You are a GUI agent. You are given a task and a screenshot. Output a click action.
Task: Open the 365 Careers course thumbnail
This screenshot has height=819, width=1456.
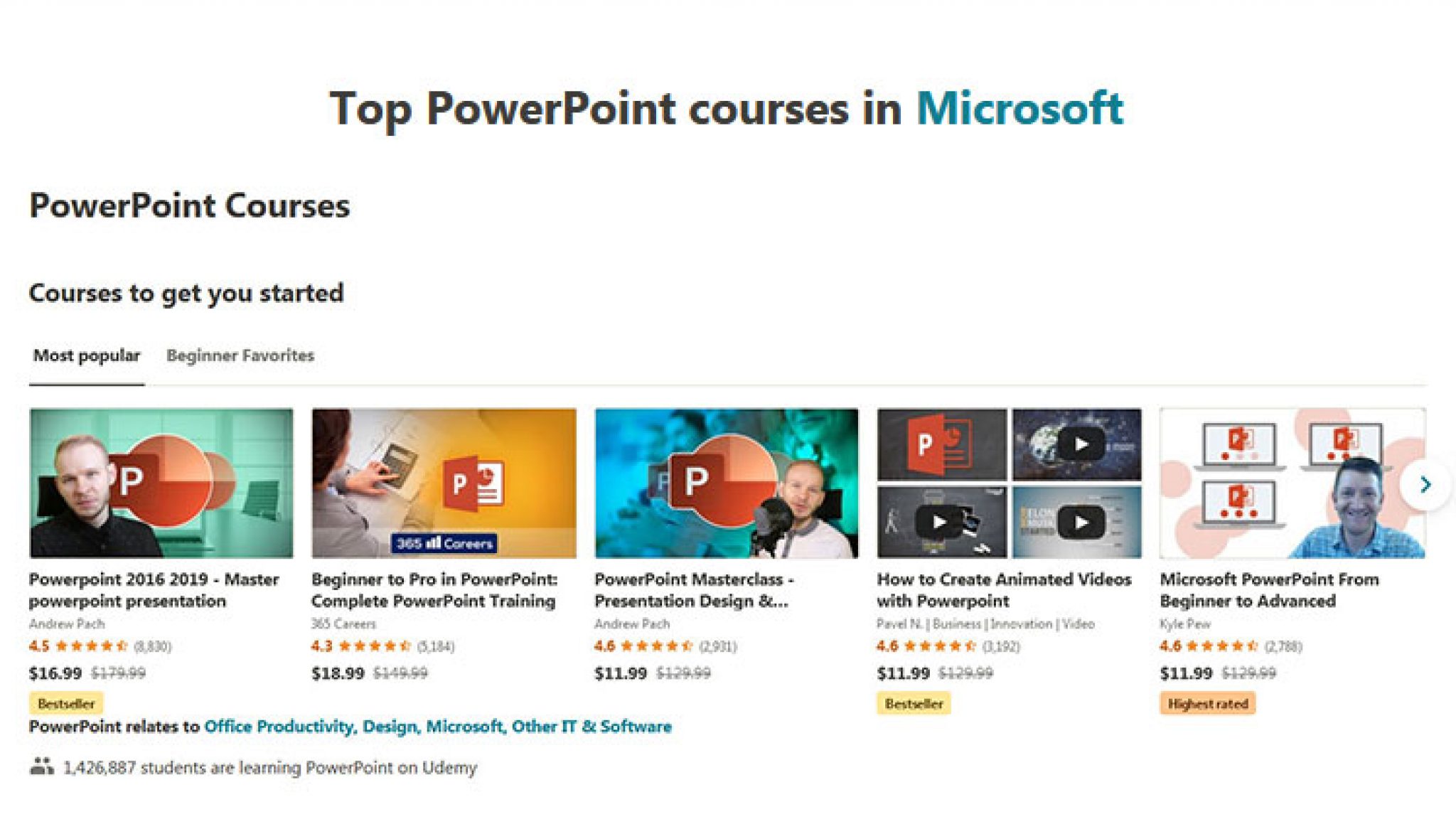pyautogui.click(x=444, y=483)
